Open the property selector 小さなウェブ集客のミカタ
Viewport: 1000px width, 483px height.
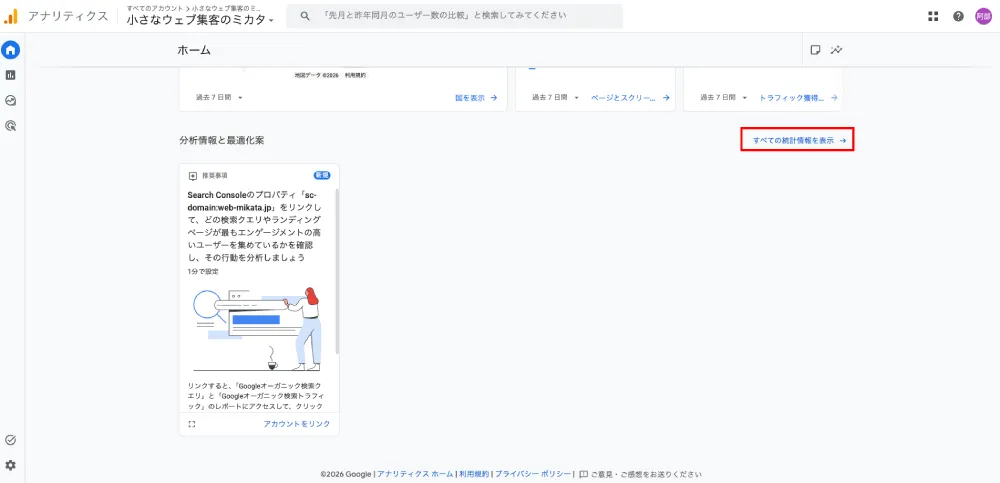click(x=200, y=20)
